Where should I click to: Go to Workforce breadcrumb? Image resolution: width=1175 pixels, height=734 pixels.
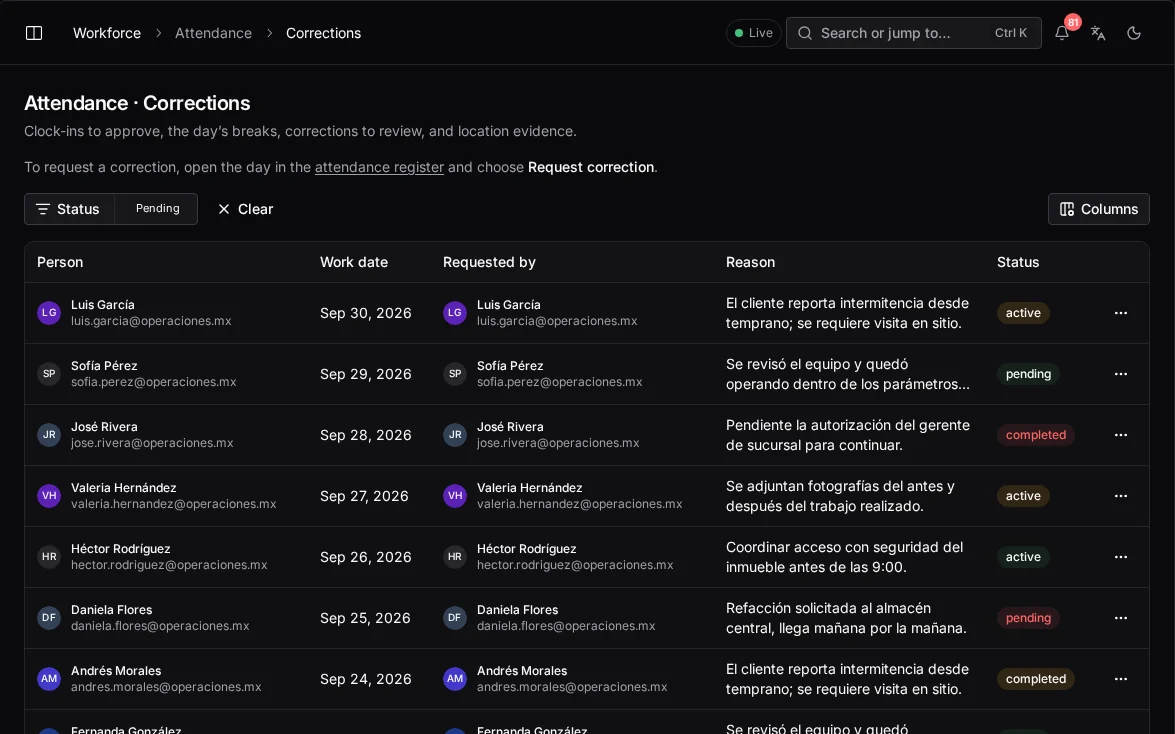(x=106, y=33)
